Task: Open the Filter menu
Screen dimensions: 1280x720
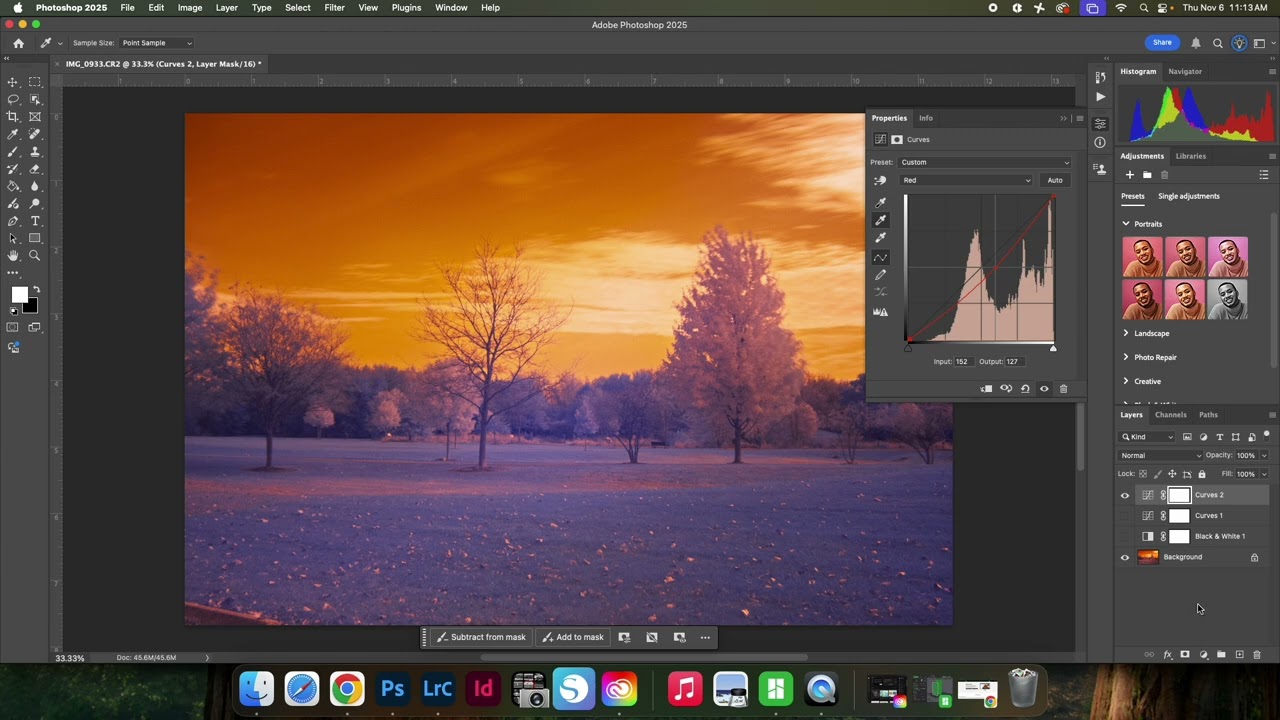Action: tap(334, 8)
